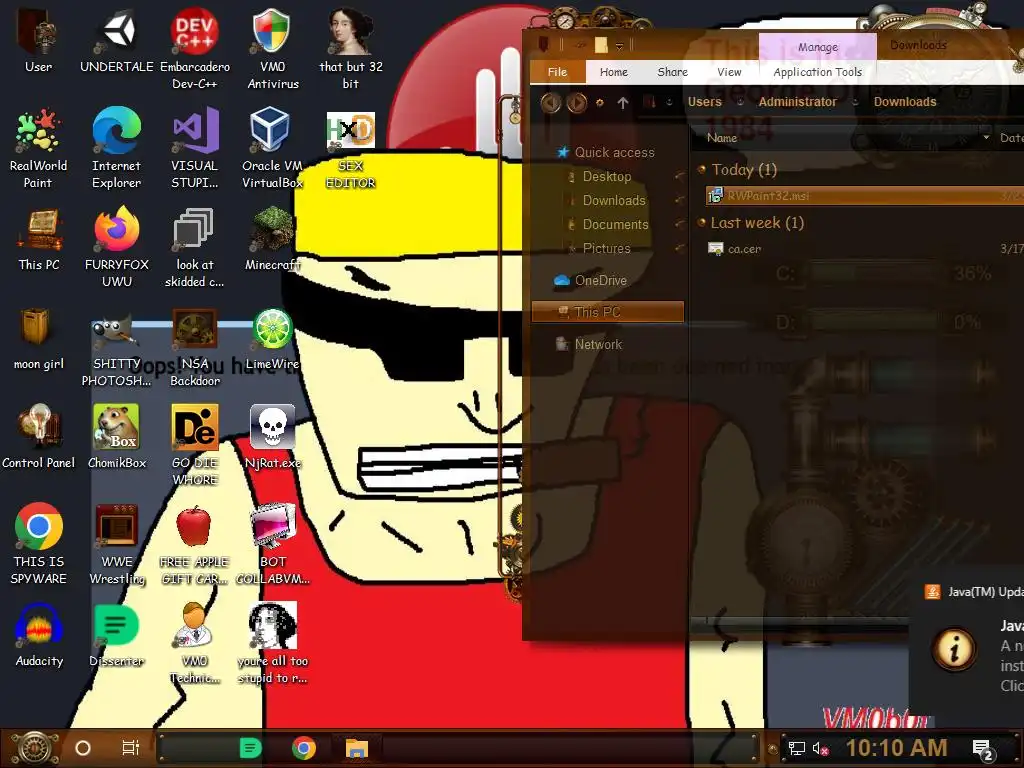
Task: Switch to the Share ribbon tab
Action: (x=673, y=72)
